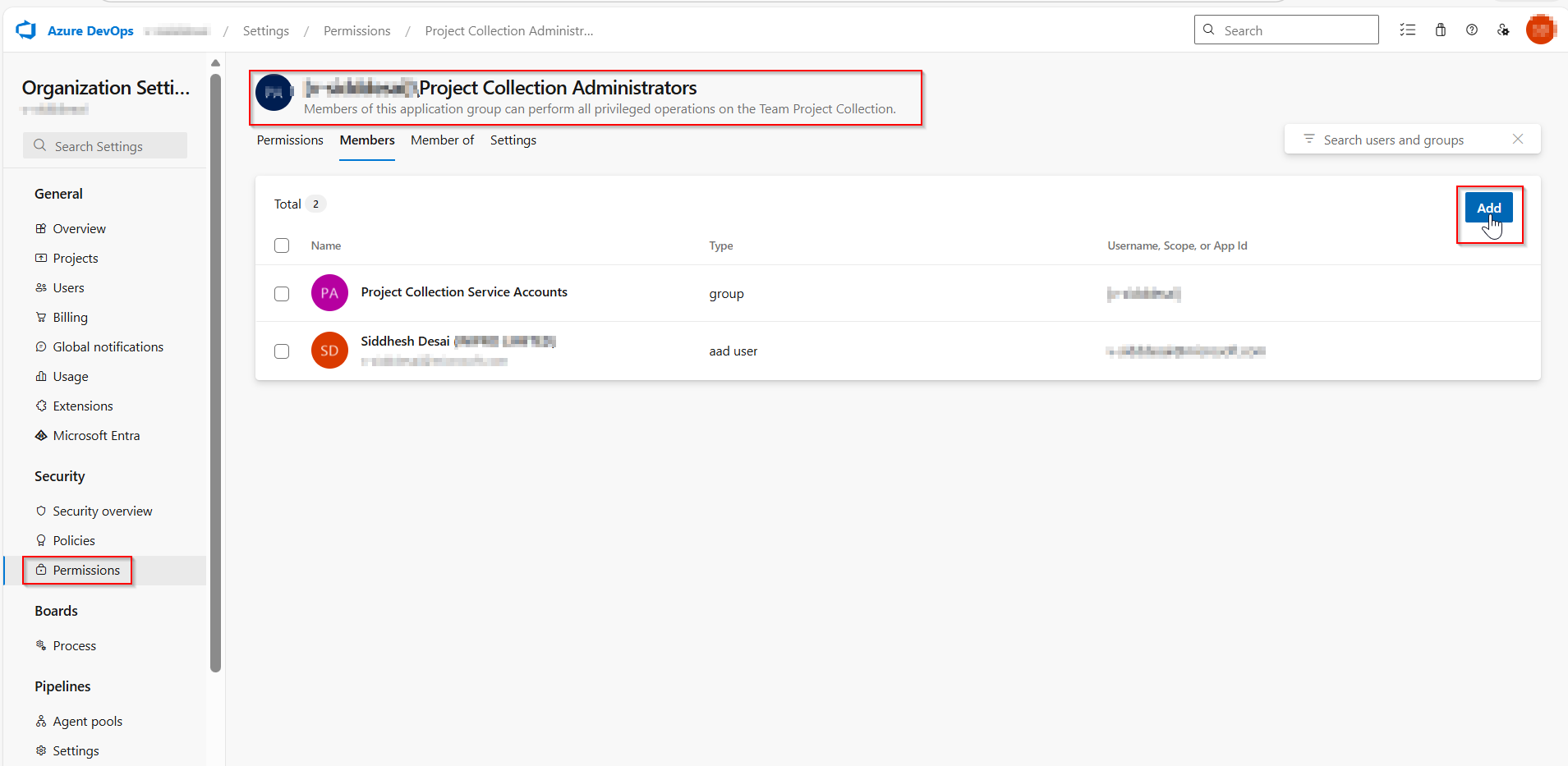
Task: Click the Add member button
Action: pyautogui.click(x=1489, y=208)
